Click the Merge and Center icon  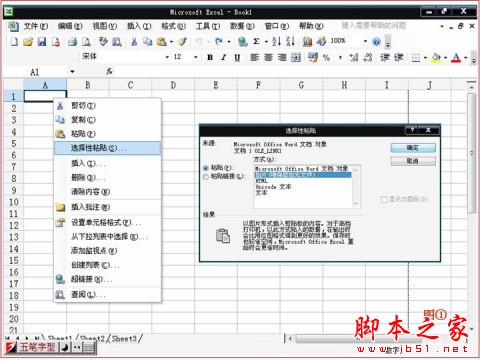[296, 57]
